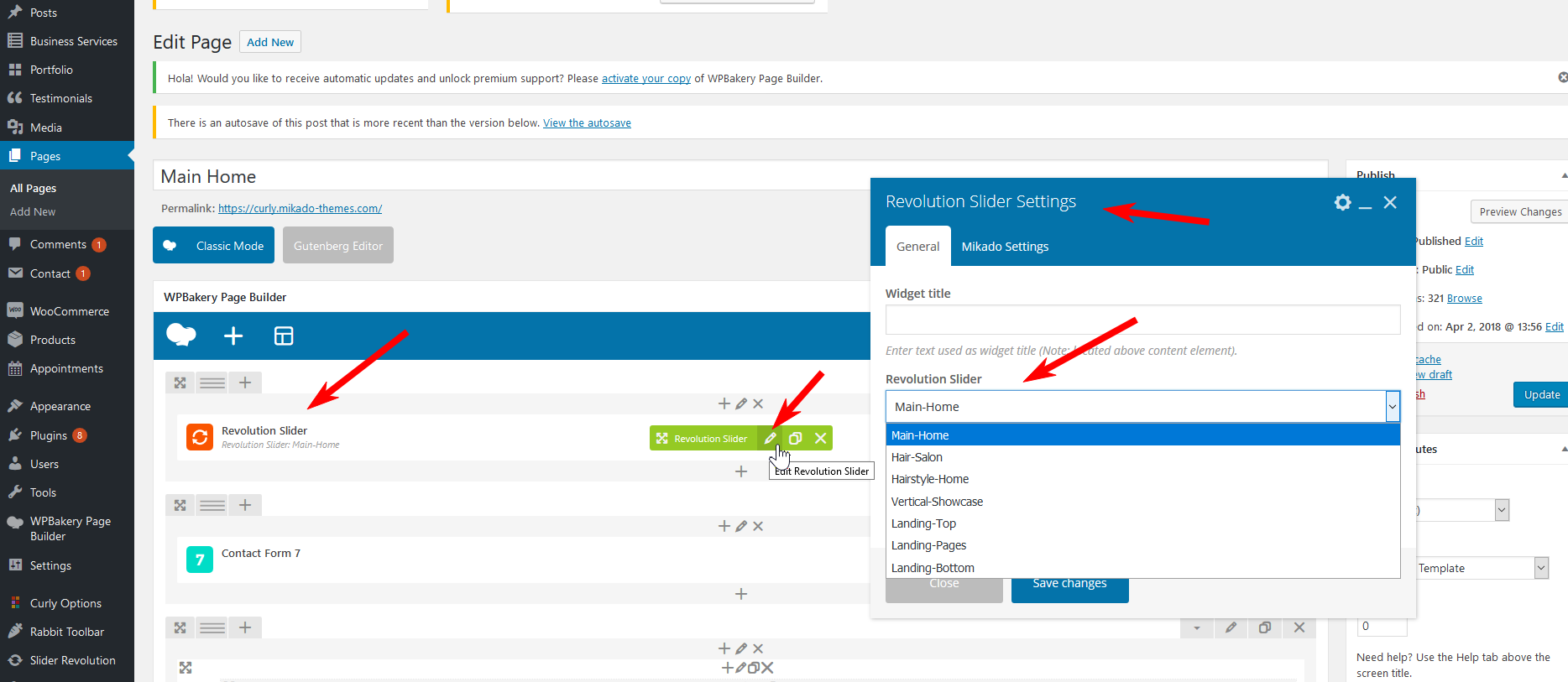Append element below Contact Form 7
The width and height of the screenshot is (1568, 682).
[x=741, y=594]
